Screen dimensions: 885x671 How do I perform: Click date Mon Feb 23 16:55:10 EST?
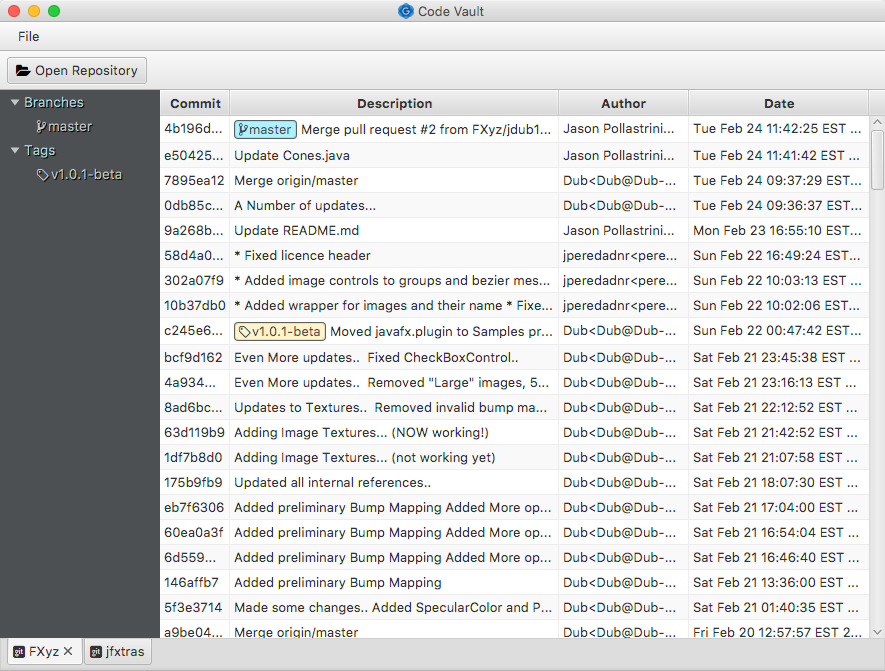tap(777, 230)
